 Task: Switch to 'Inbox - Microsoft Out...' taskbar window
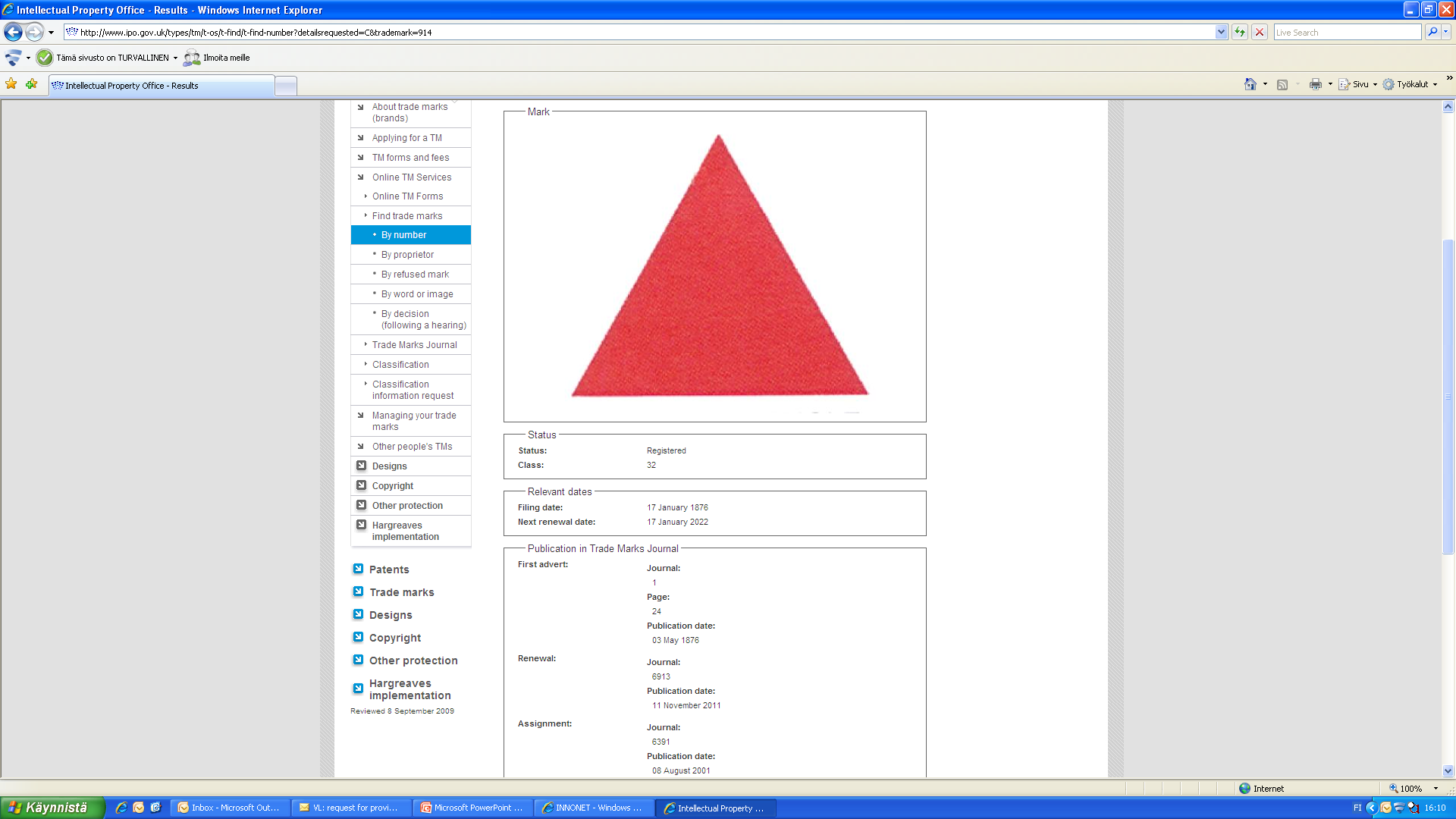pyautogui.click(x=231, y=808)
